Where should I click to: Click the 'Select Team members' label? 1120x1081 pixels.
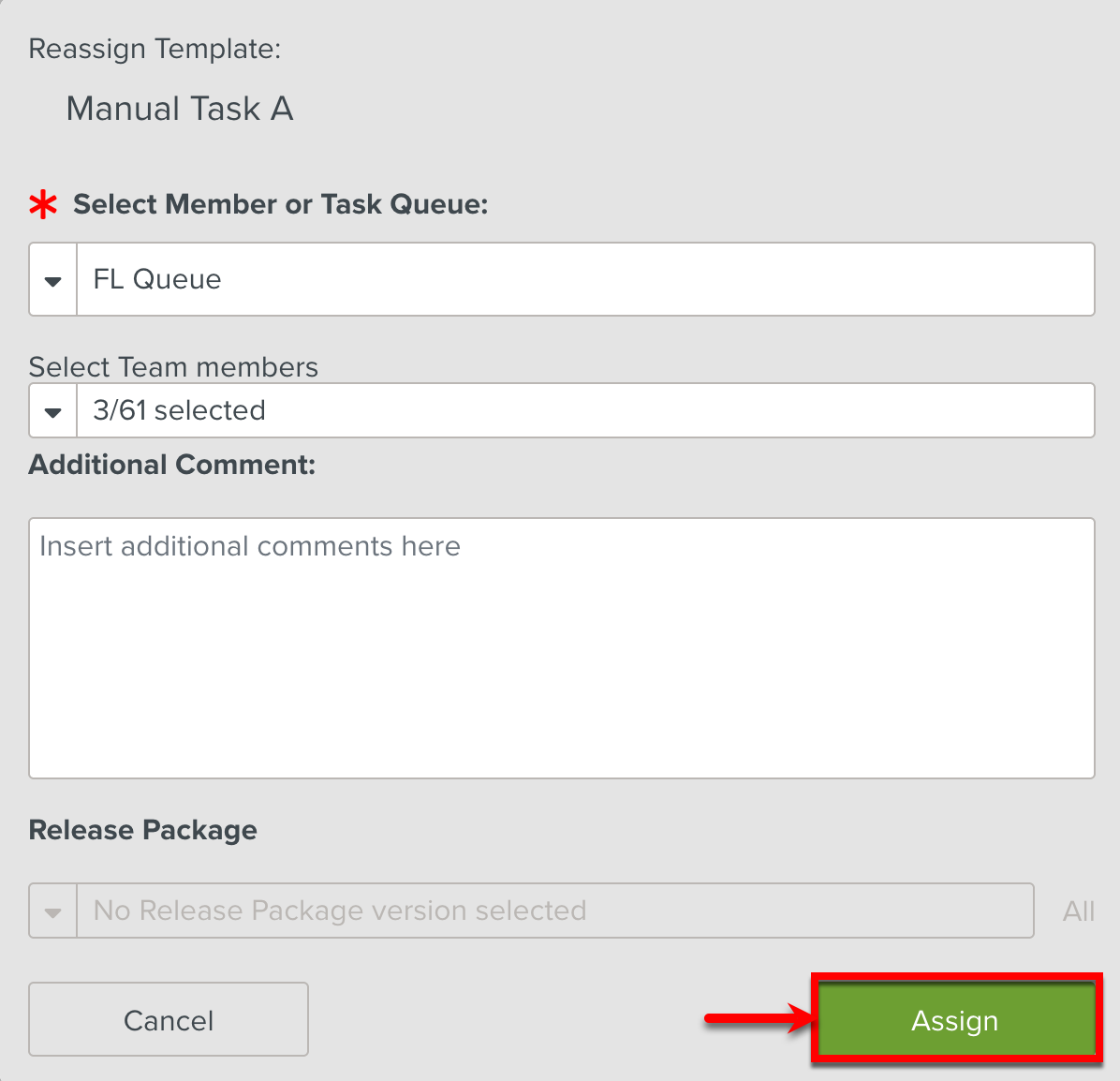(173, 366)
